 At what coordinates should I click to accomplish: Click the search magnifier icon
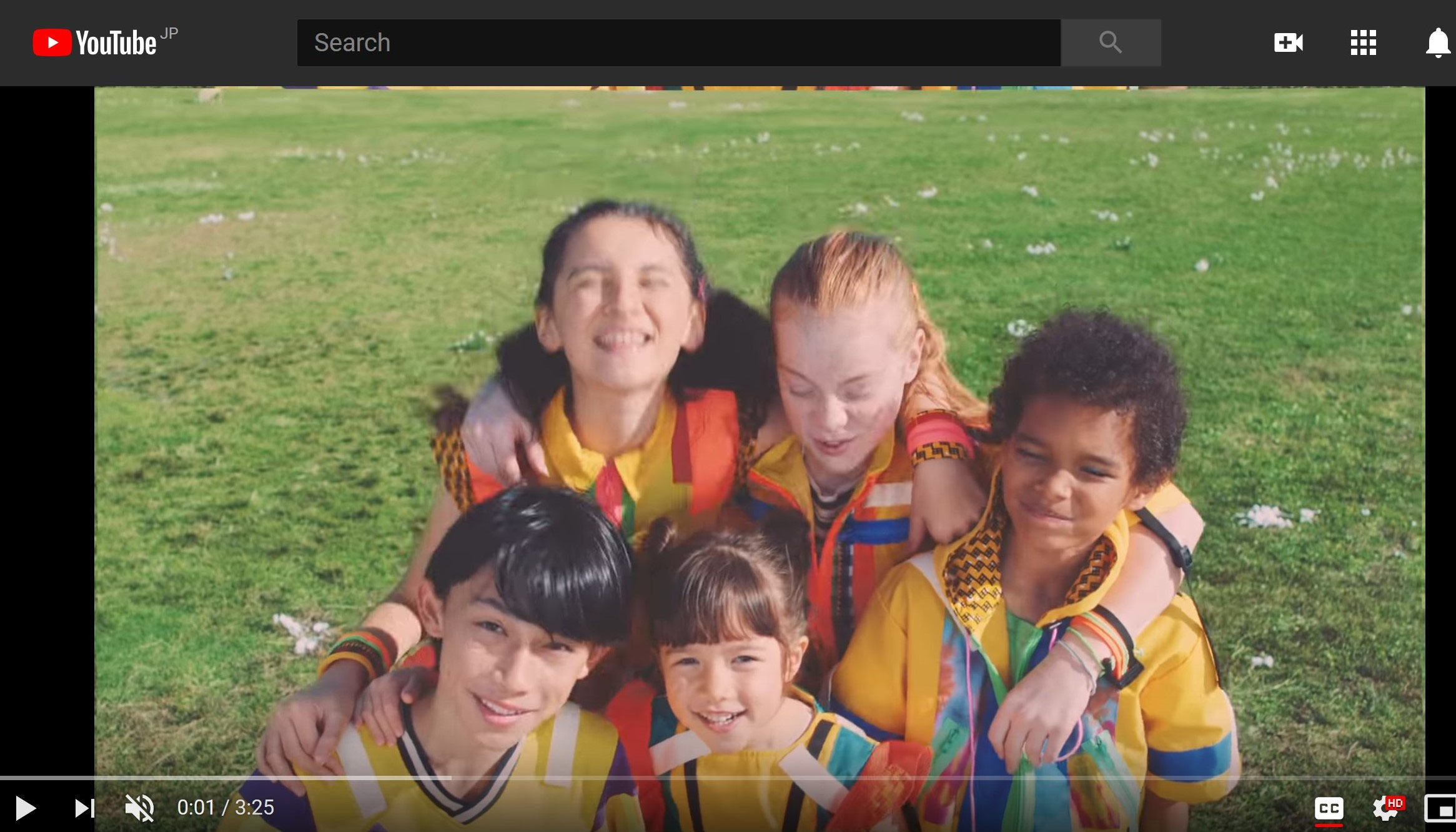pos(1110,42)
